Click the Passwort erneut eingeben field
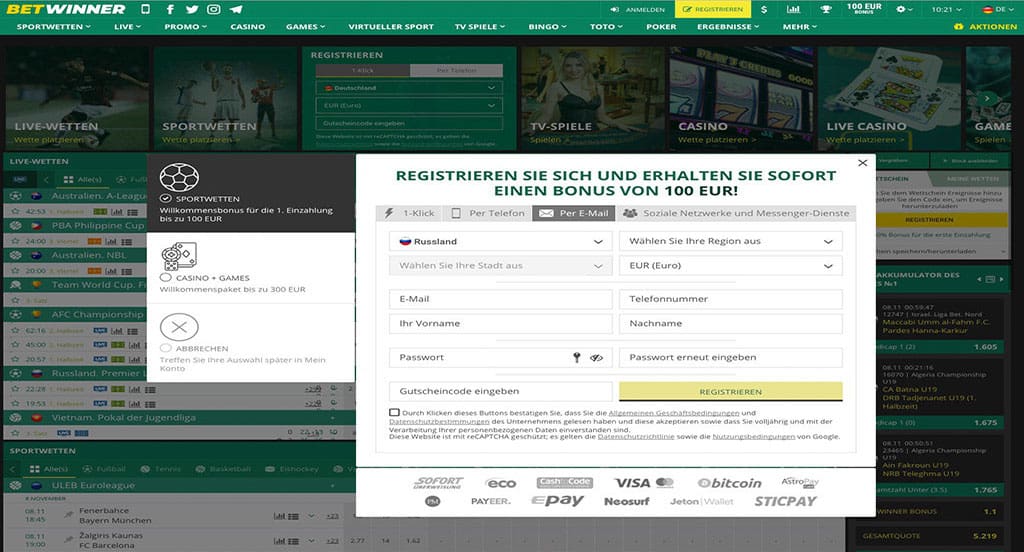1024x552 pixels. pyautogui.click(x=730, y=357)
